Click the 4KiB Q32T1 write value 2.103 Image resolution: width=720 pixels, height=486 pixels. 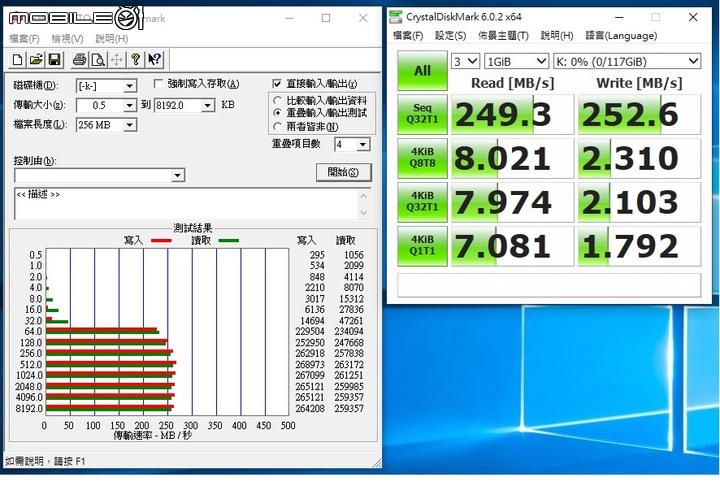(639, 202)
